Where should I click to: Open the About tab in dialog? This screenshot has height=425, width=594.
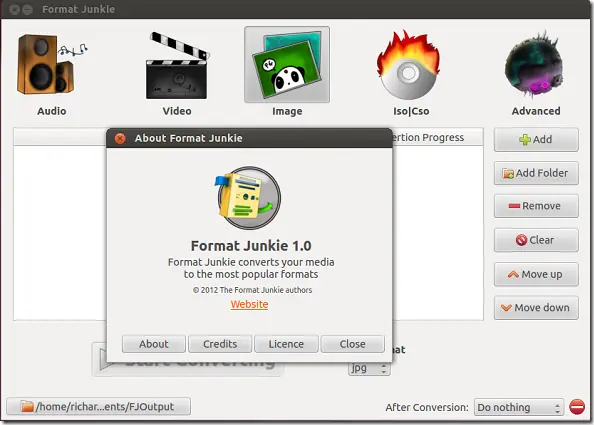click(x=154, y=344)
